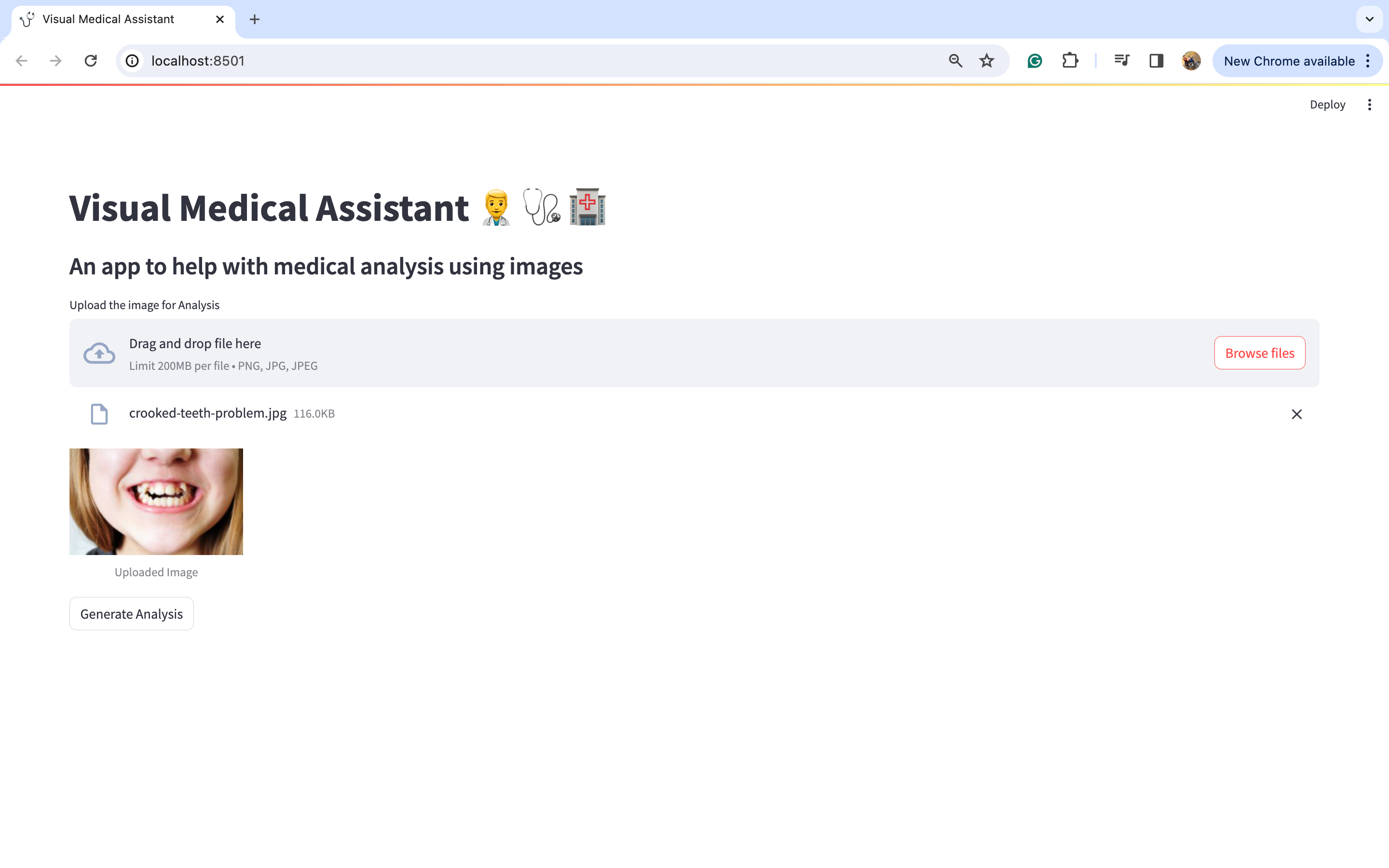Open site information via the info icon
Screen dimensions: 1389x868
tap(132, 60)
